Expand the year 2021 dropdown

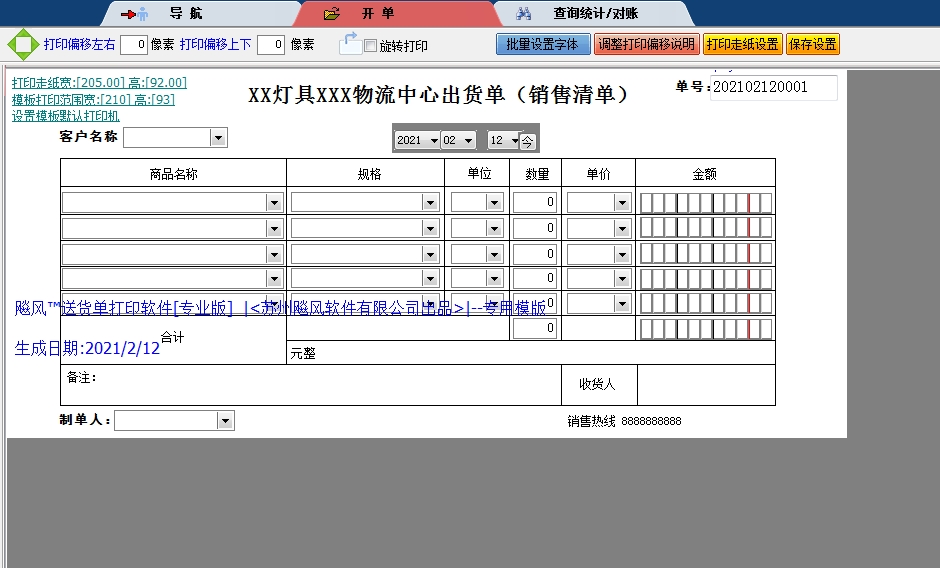pyautogui.click(x=433, y=141)
